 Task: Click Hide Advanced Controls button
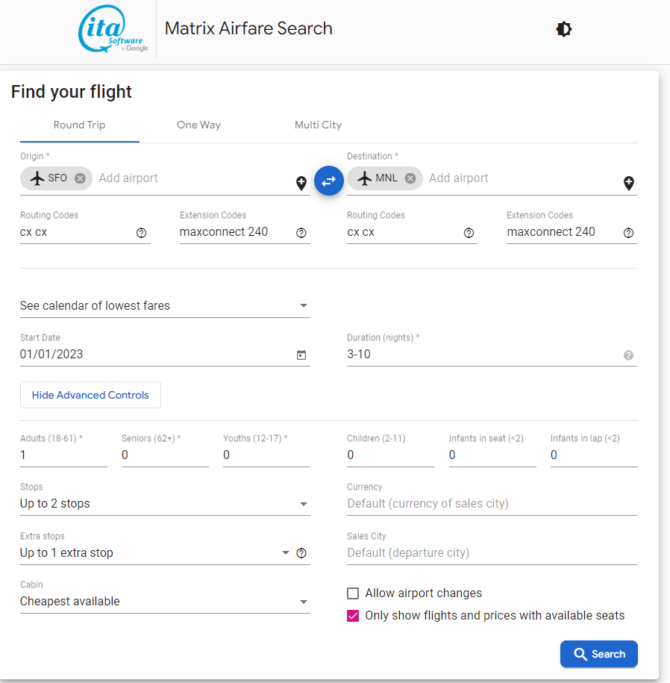point(90,395)
